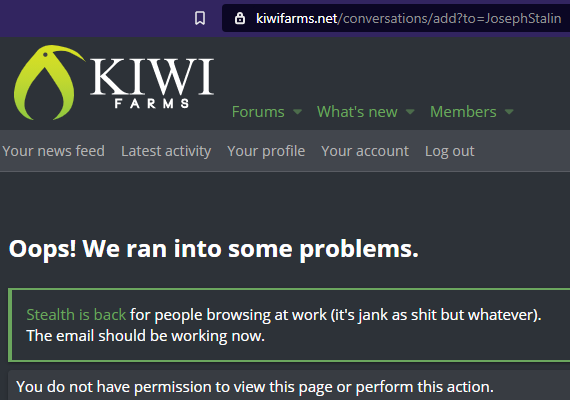Click the bookmark icon in the browser toolbar
Image resolution: width=570 pixels, height=400 pixels.
(x=200, y=18)
